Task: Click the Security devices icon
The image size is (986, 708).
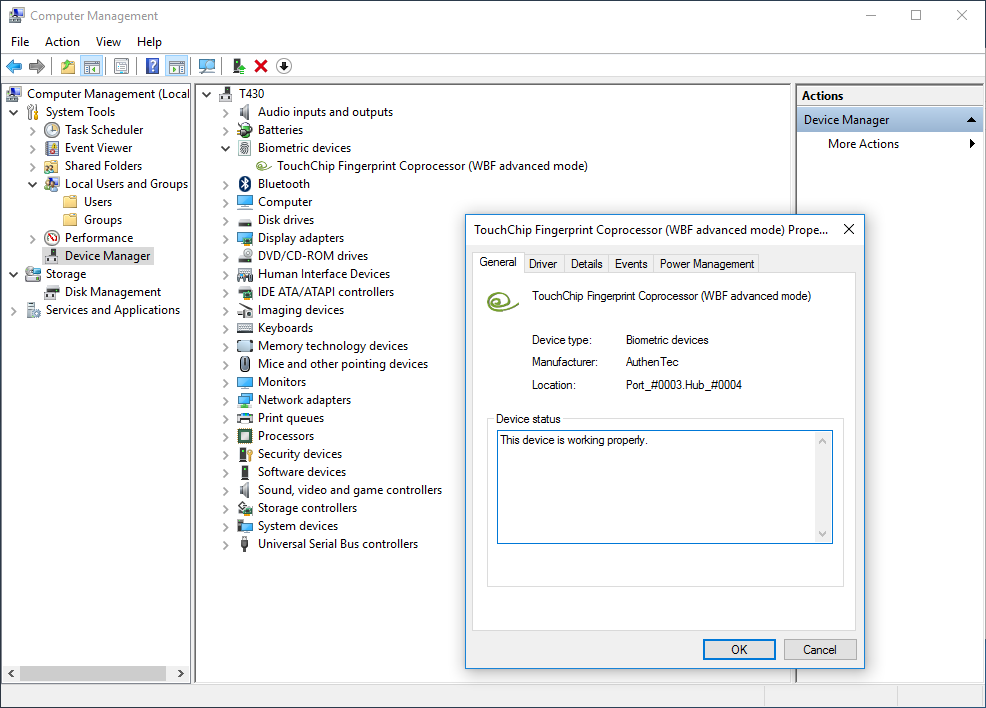Action: click(x=245, y=454)
